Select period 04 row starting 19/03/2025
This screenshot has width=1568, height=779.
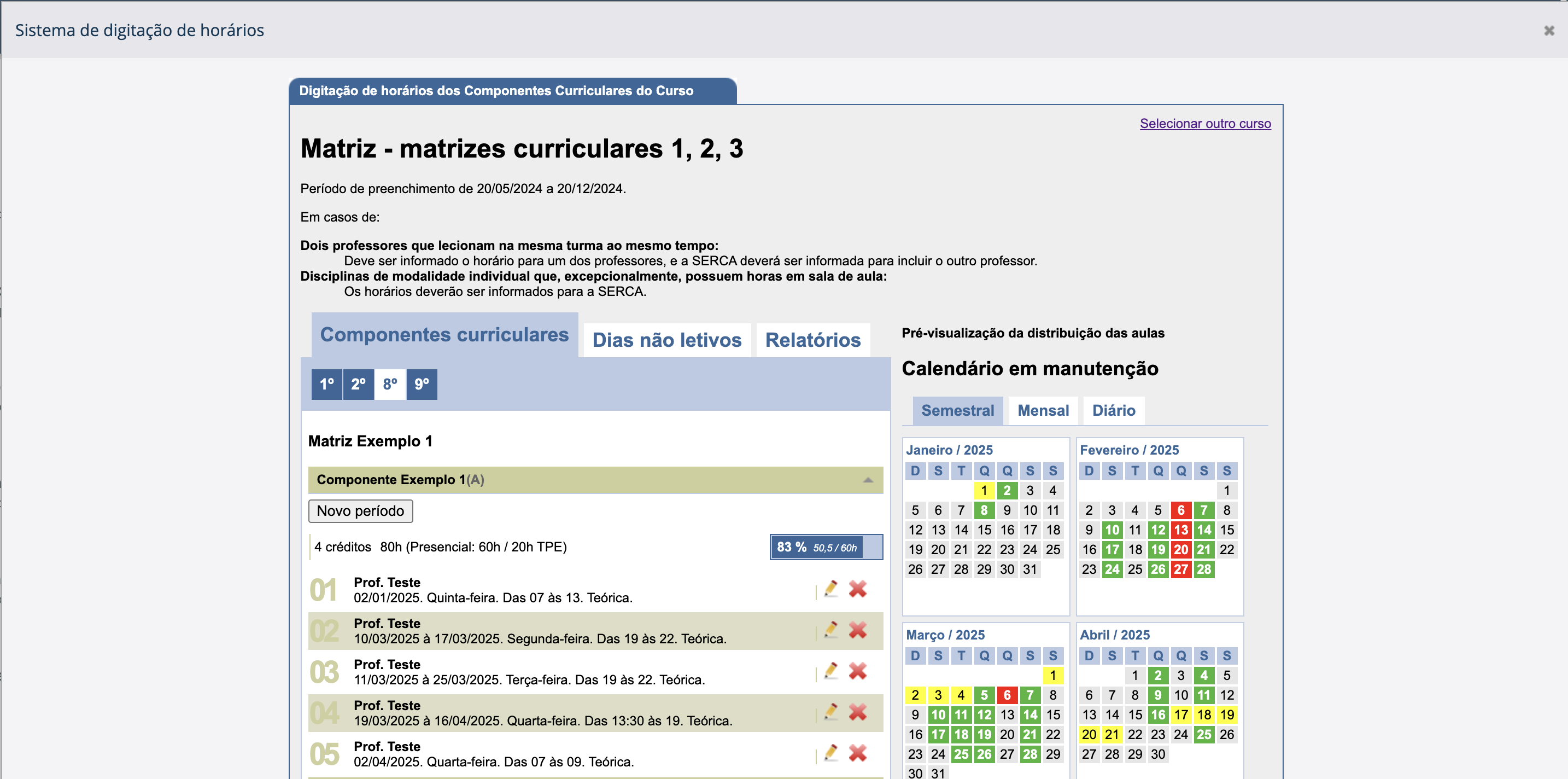(596, 713)
